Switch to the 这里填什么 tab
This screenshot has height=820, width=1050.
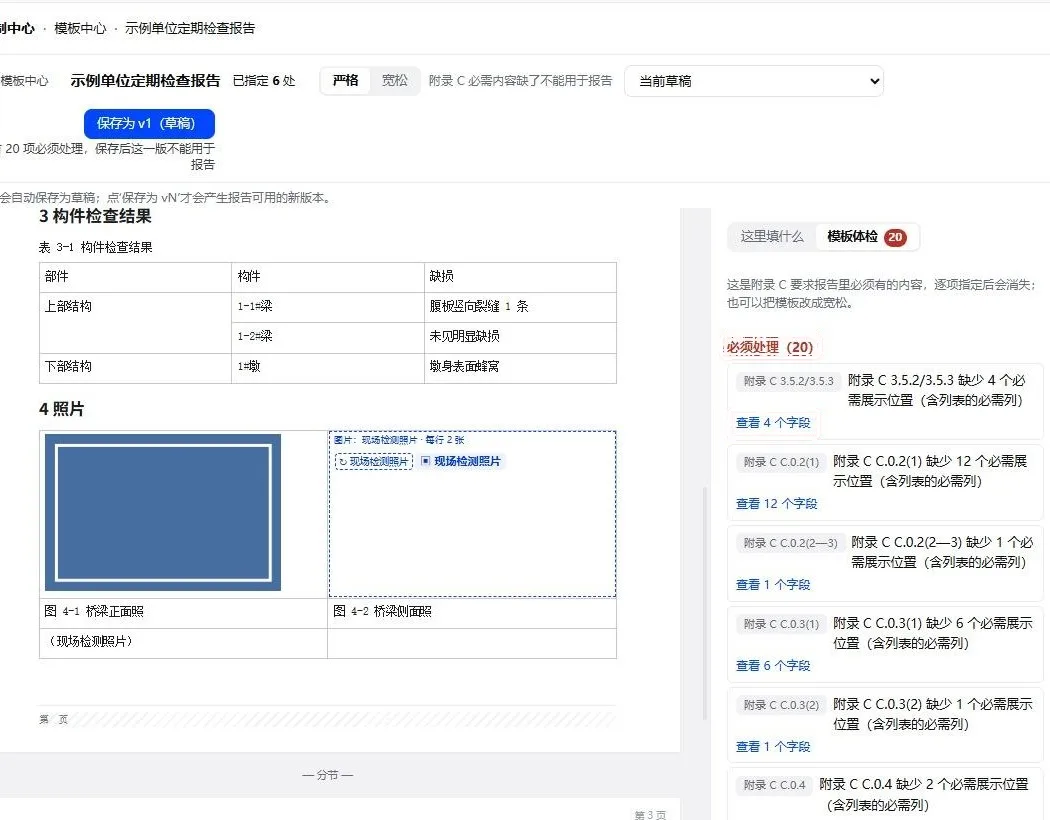771,237
